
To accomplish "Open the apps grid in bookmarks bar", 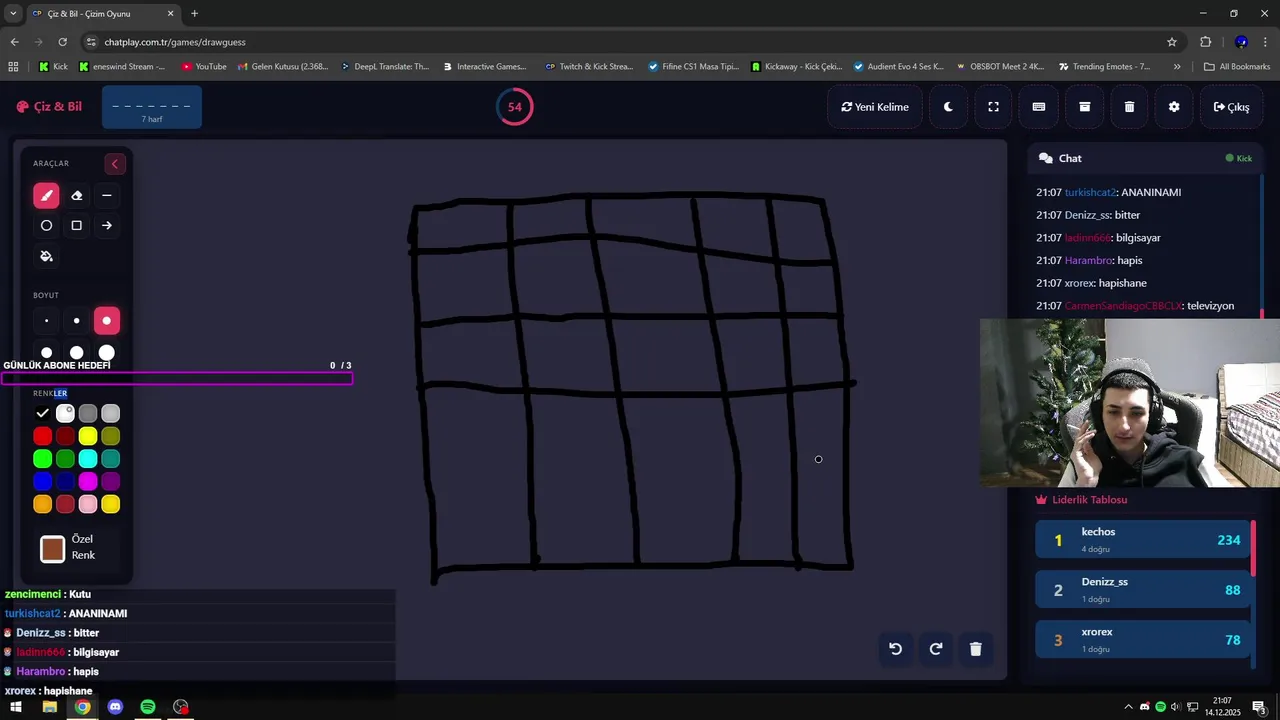I will pos(13,67).
